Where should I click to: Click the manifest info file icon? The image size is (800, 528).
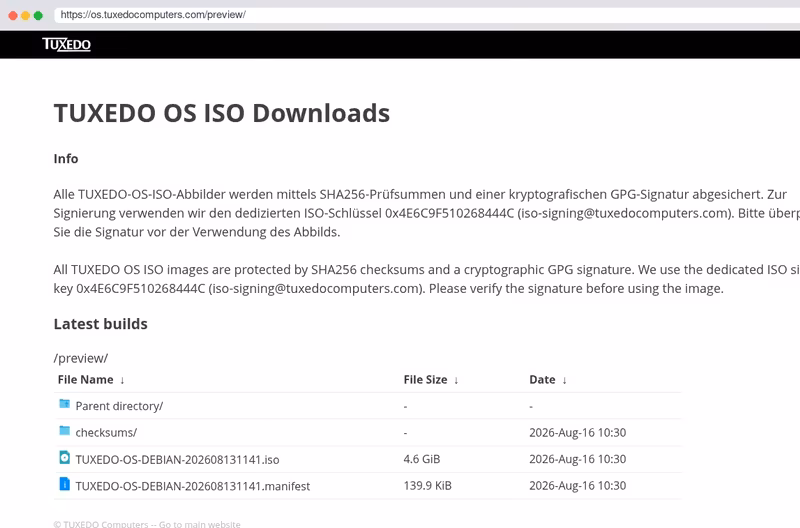click(64, 484)
